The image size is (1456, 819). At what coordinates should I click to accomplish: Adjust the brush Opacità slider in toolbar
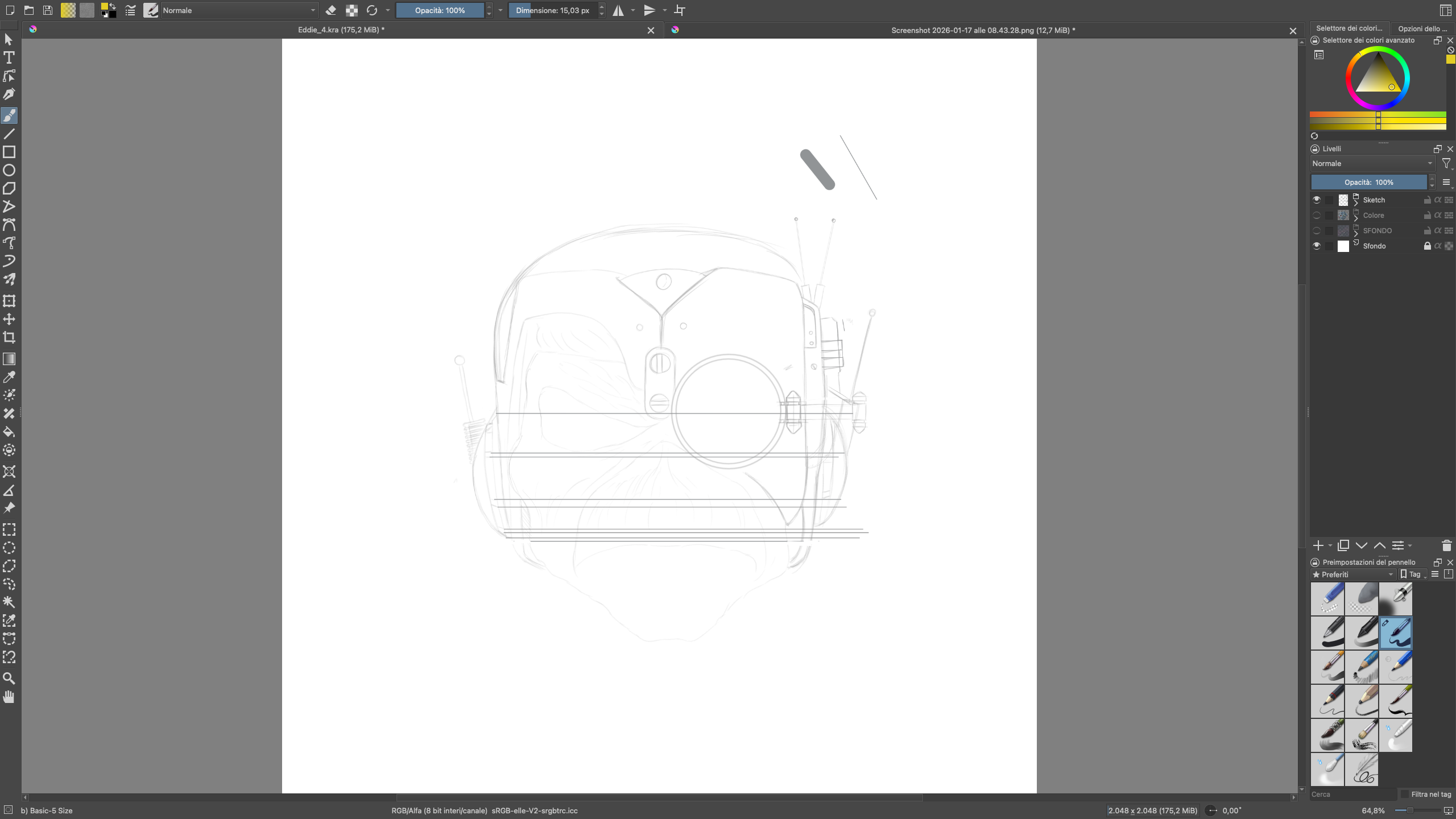coord(440,10)
